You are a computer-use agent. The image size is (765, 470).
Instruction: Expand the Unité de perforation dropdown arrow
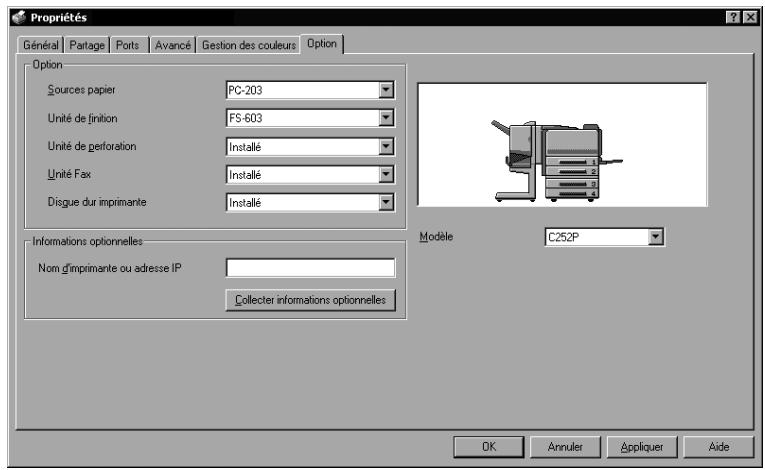click(x=386, y=146)
